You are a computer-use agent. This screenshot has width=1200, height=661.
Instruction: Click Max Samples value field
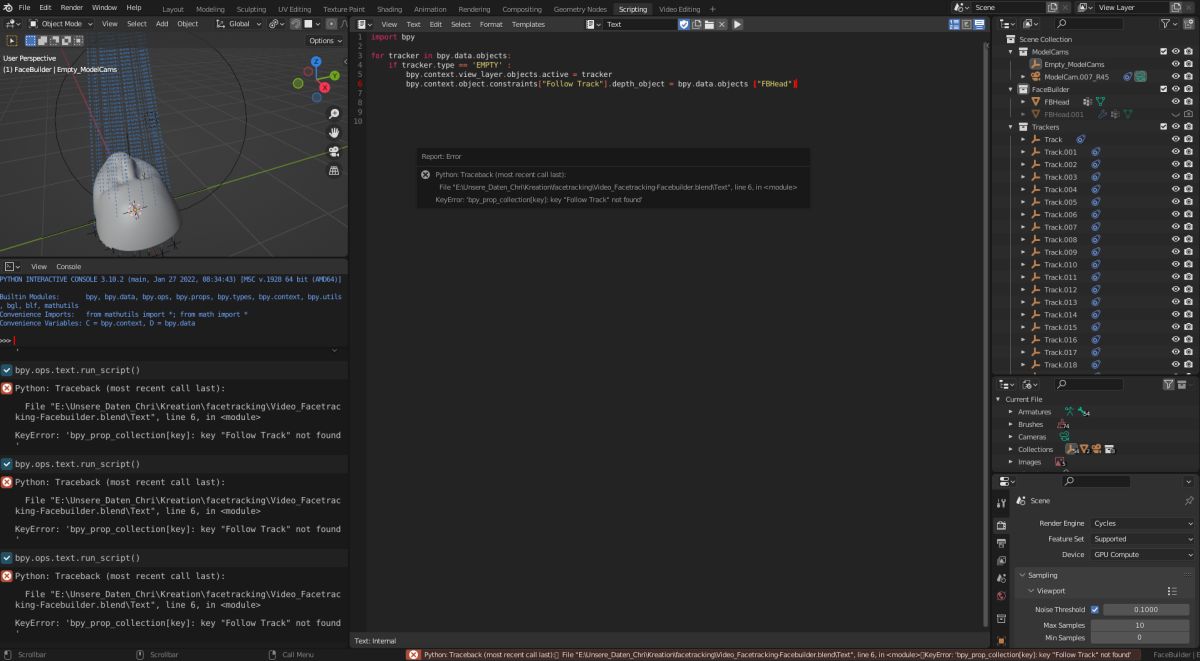(x=1142, y=625)
